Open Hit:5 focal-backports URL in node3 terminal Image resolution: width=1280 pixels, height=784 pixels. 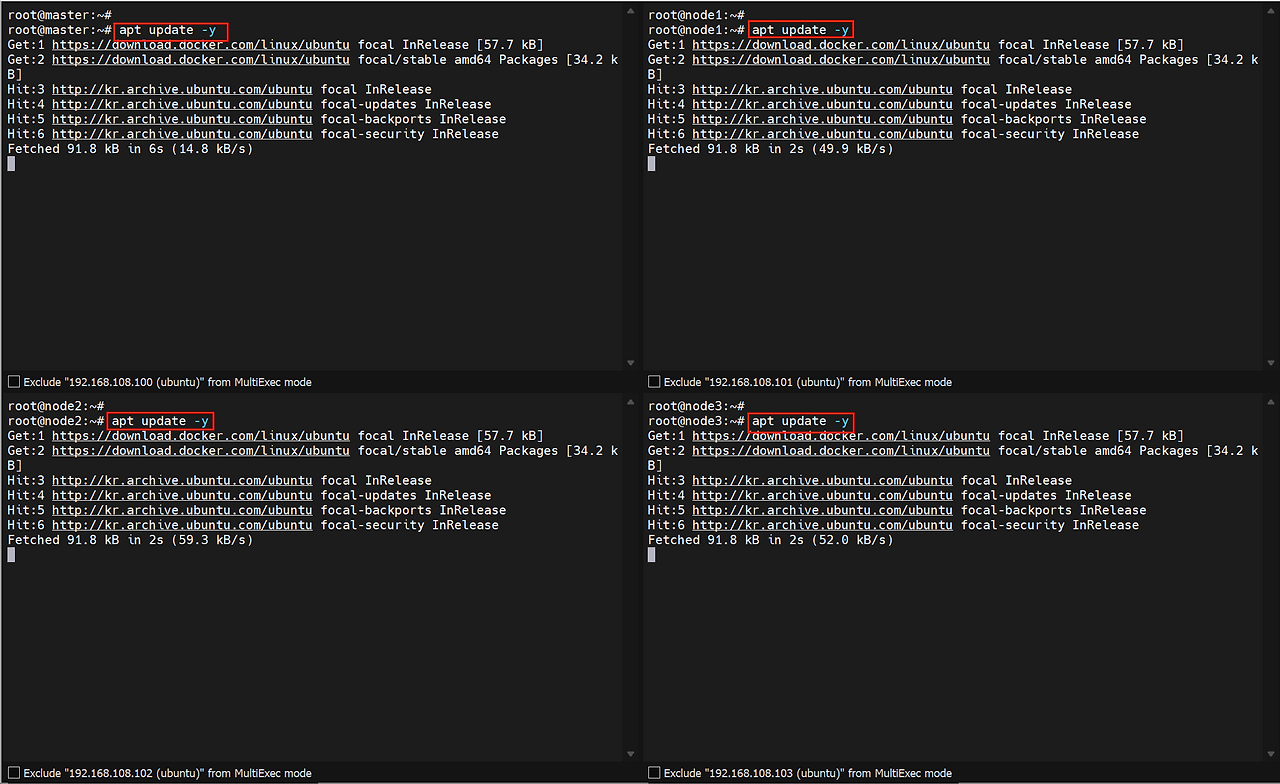(x=822, y=510)
